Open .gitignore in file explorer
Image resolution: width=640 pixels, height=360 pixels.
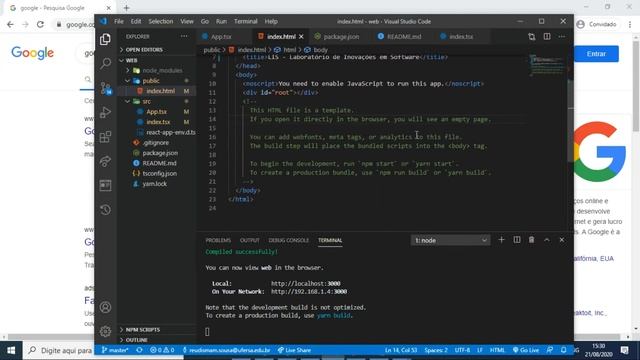point(157,142)
